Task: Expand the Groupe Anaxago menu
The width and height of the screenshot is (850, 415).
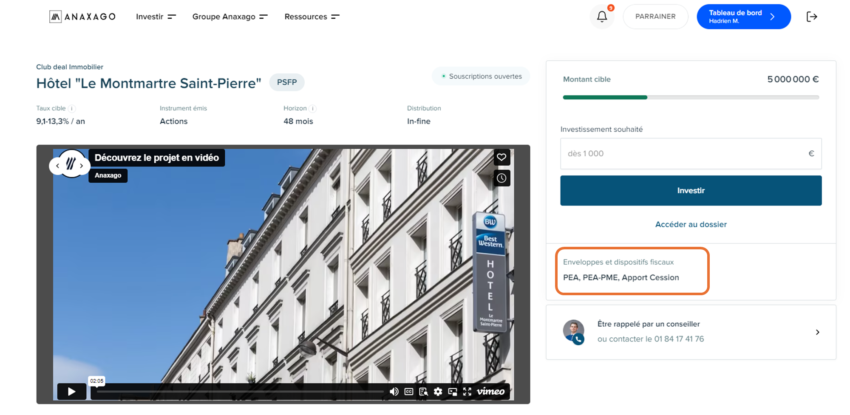Action: coord(230,17)
